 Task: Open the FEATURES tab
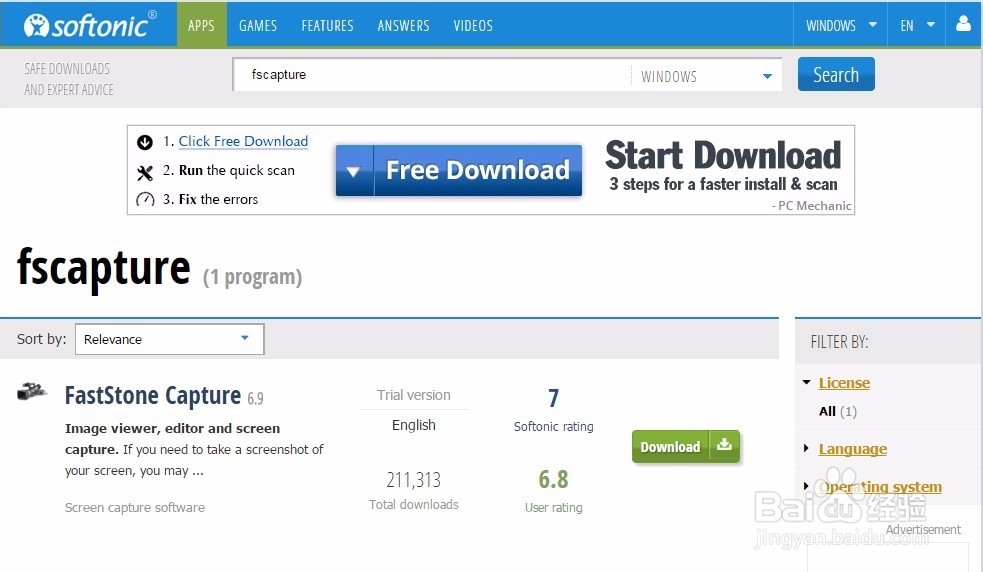(x=327, y=26)
